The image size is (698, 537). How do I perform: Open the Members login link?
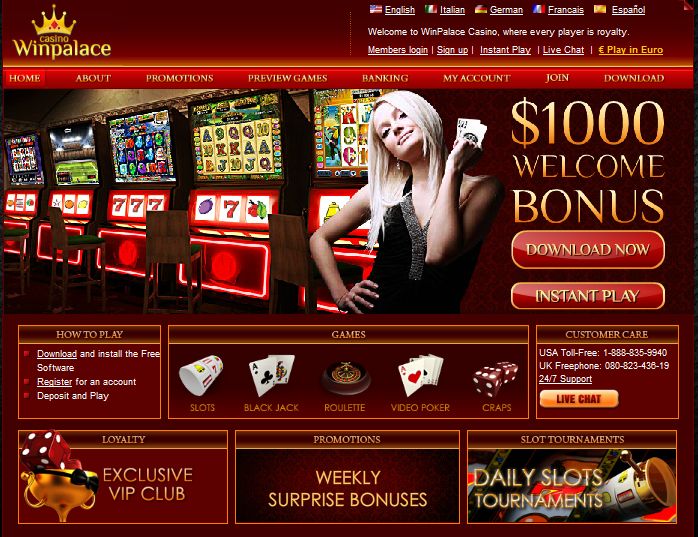click(398, 50)
